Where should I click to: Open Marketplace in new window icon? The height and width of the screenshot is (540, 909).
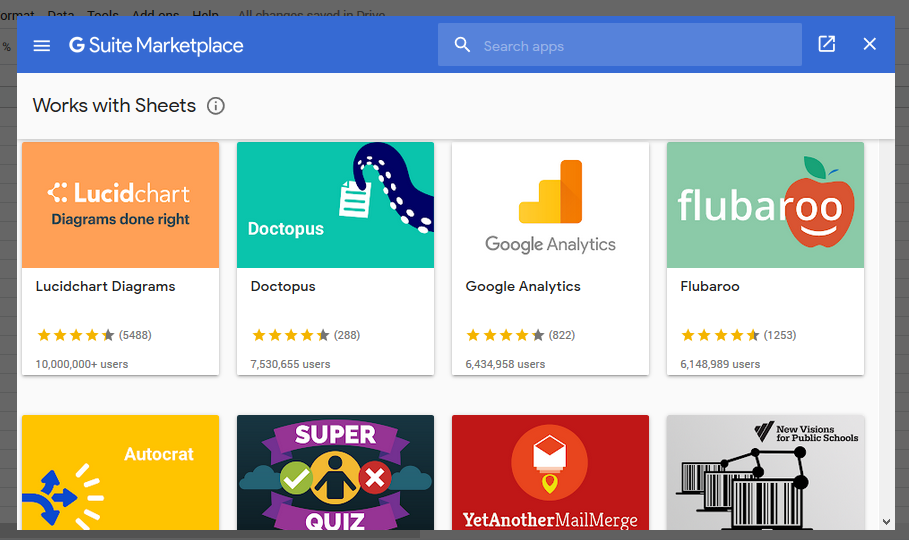point(827,45)
